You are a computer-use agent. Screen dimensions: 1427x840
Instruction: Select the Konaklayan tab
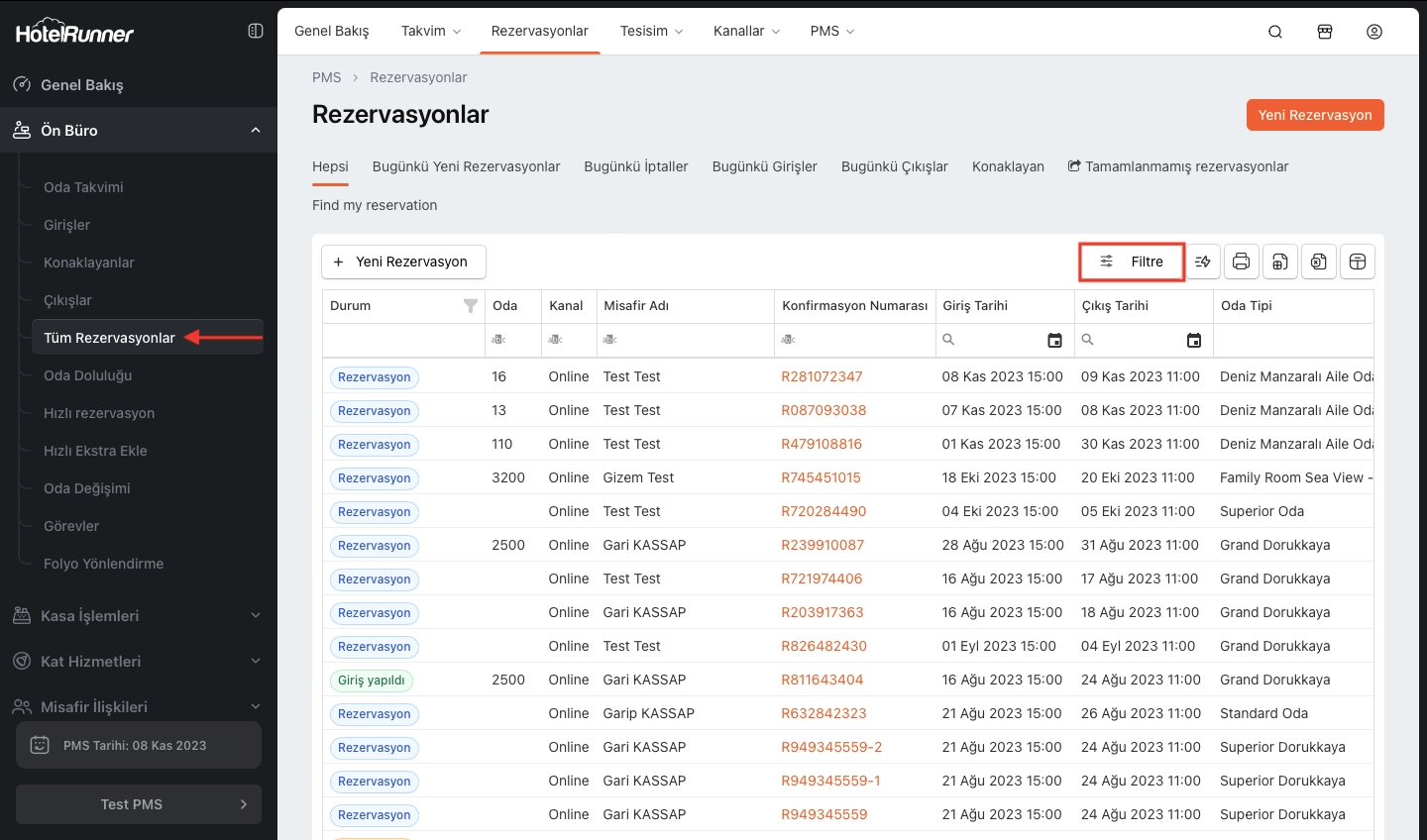pos(1008,166)
